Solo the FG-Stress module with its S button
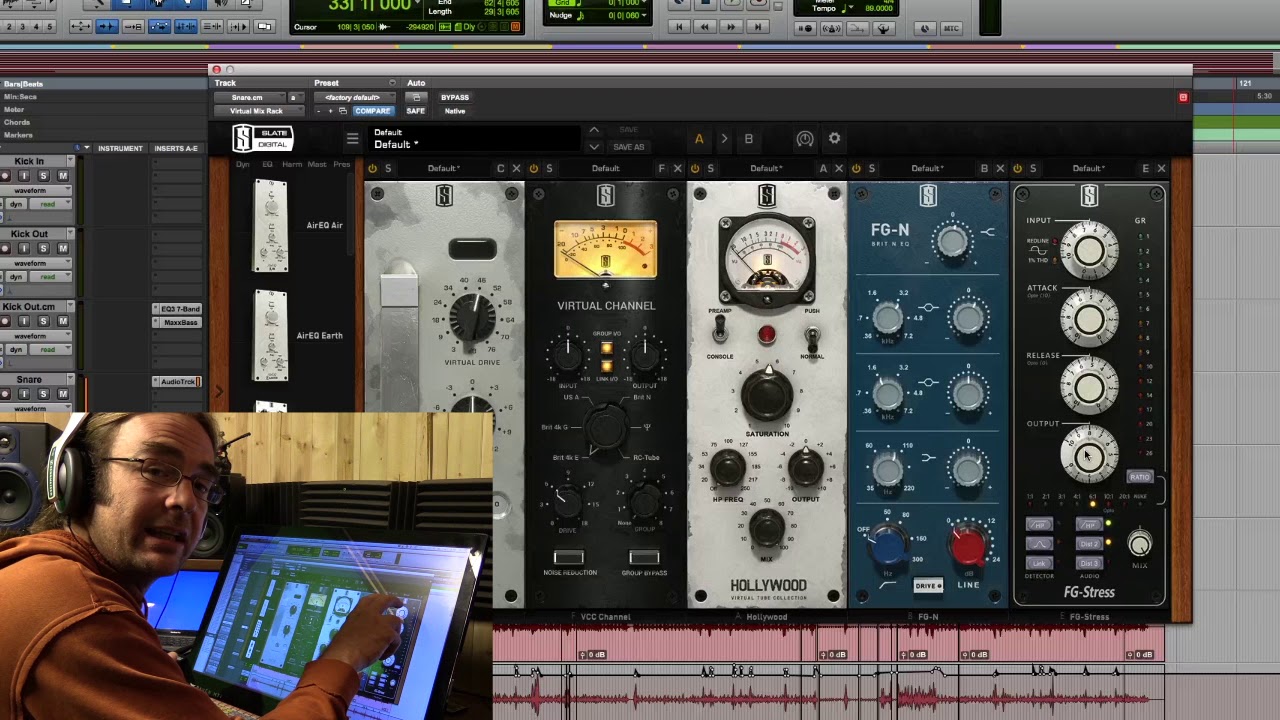Viewport: 1280px width, 720px height. pos(1033,168)
